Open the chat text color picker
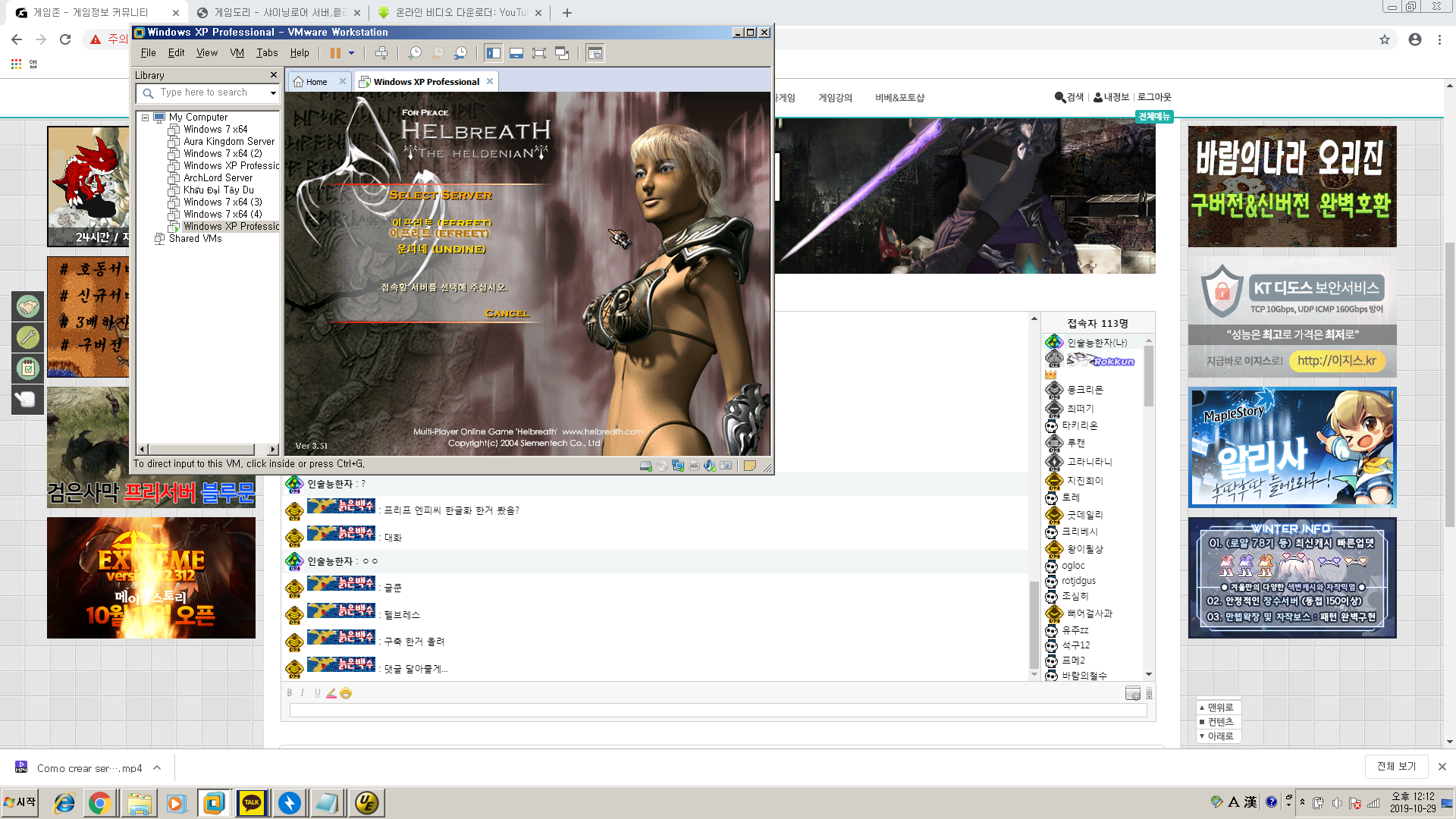Image resolution: width=1456 pixels, height=819 pixels. pos(331,693)
